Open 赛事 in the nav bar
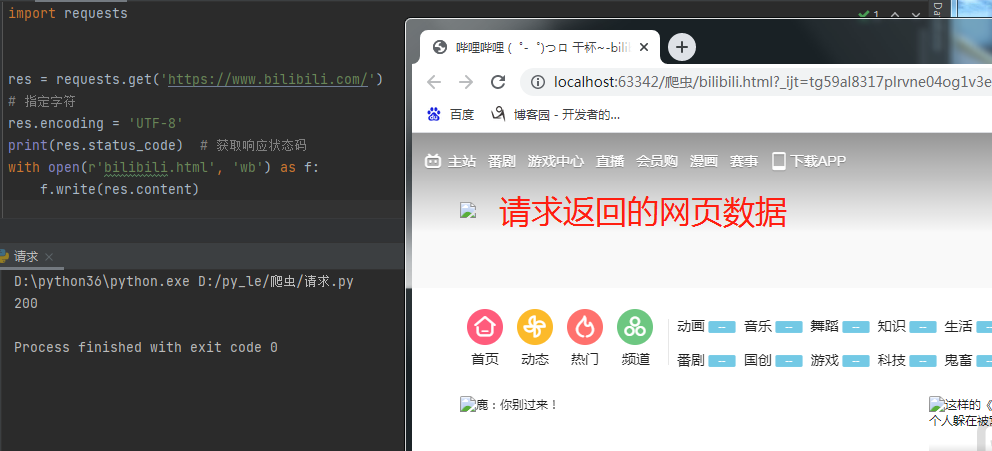 [x=743, y=161]
